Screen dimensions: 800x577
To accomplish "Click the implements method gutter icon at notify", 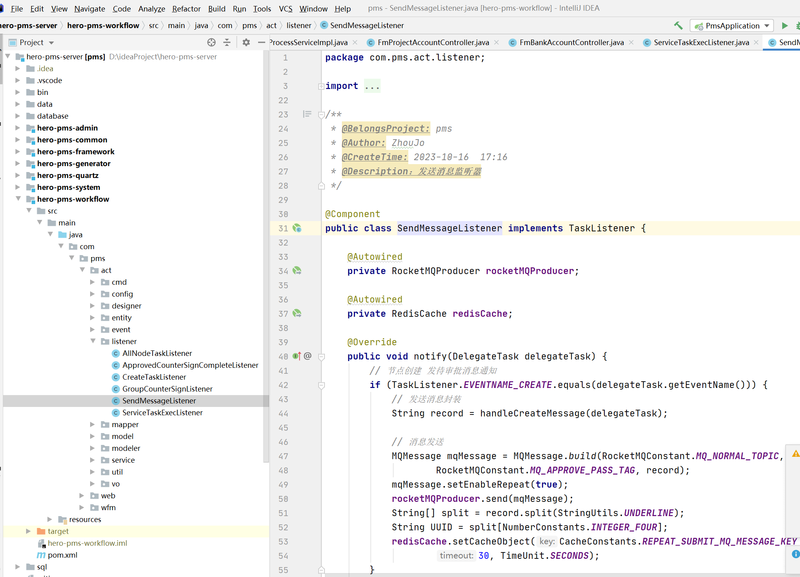I will pyautogui.click(x=296, y=356).
